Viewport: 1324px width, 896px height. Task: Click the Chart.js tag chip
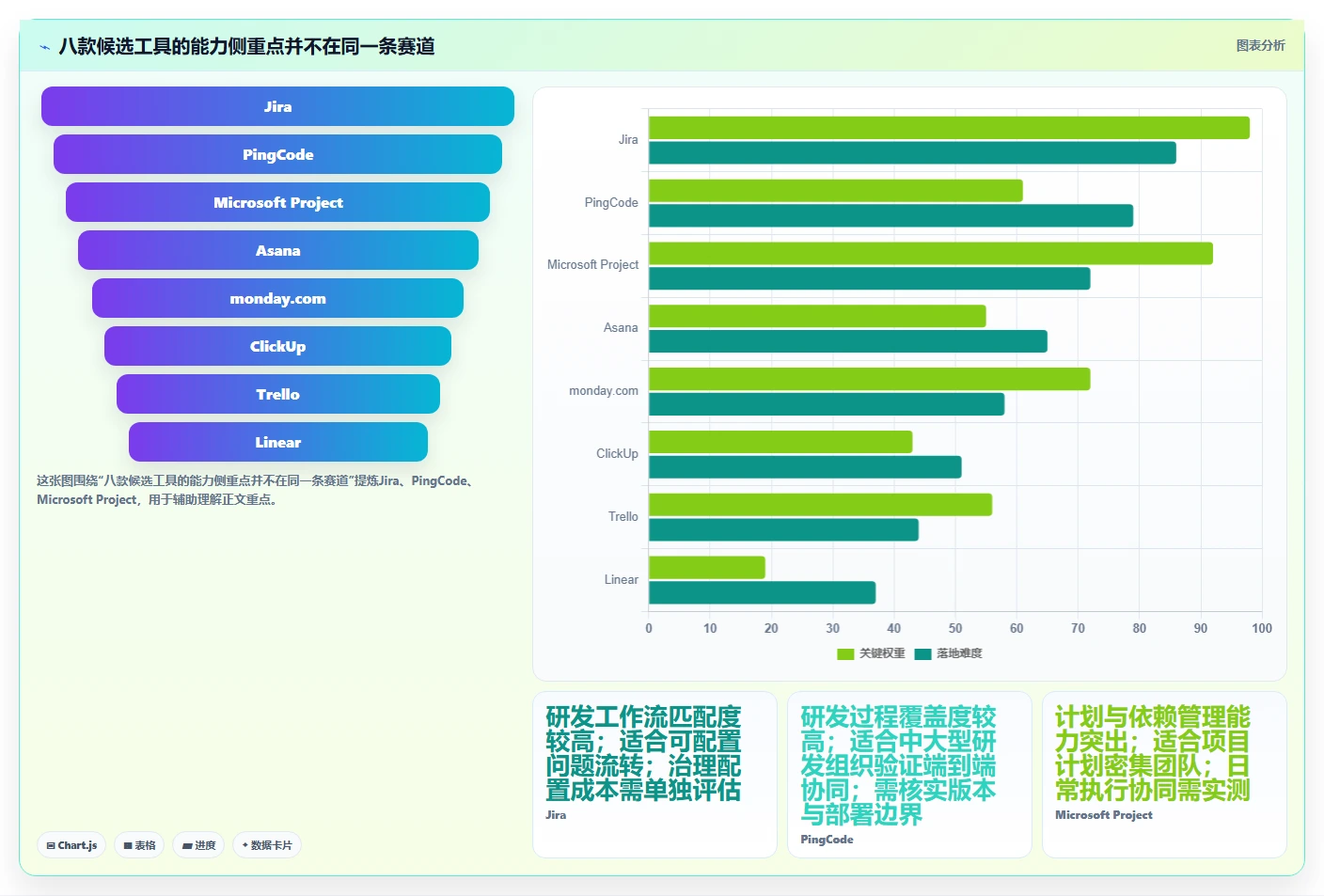[72, 845]
